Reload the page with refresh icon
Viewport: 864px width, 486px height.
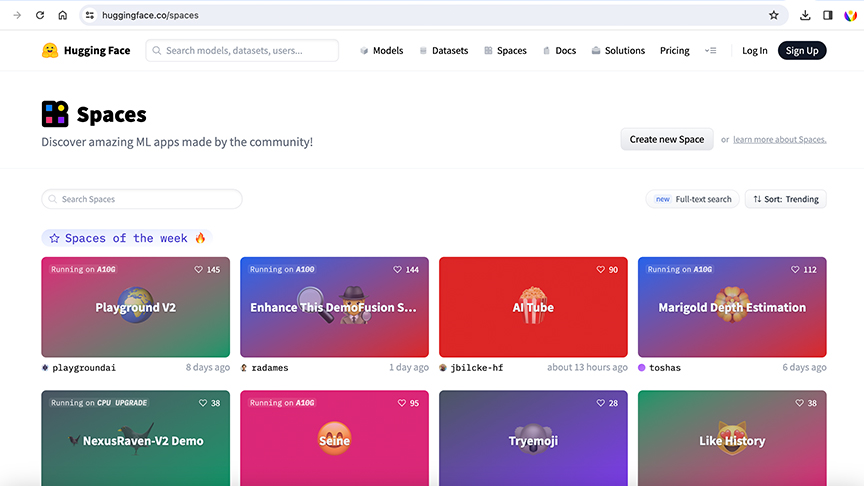(x=40, y=15)
